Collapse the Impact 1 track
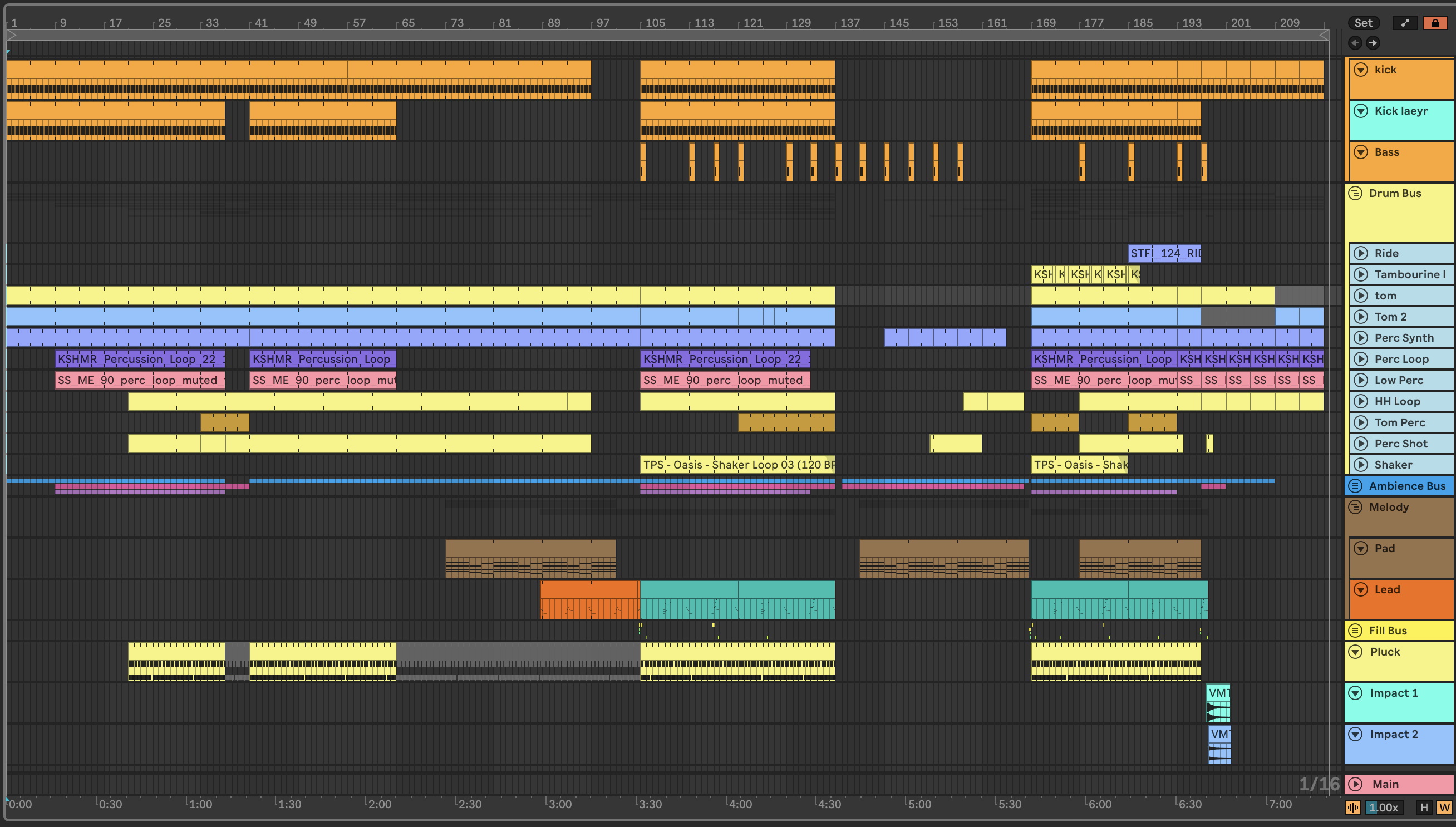 [1355, 693]
